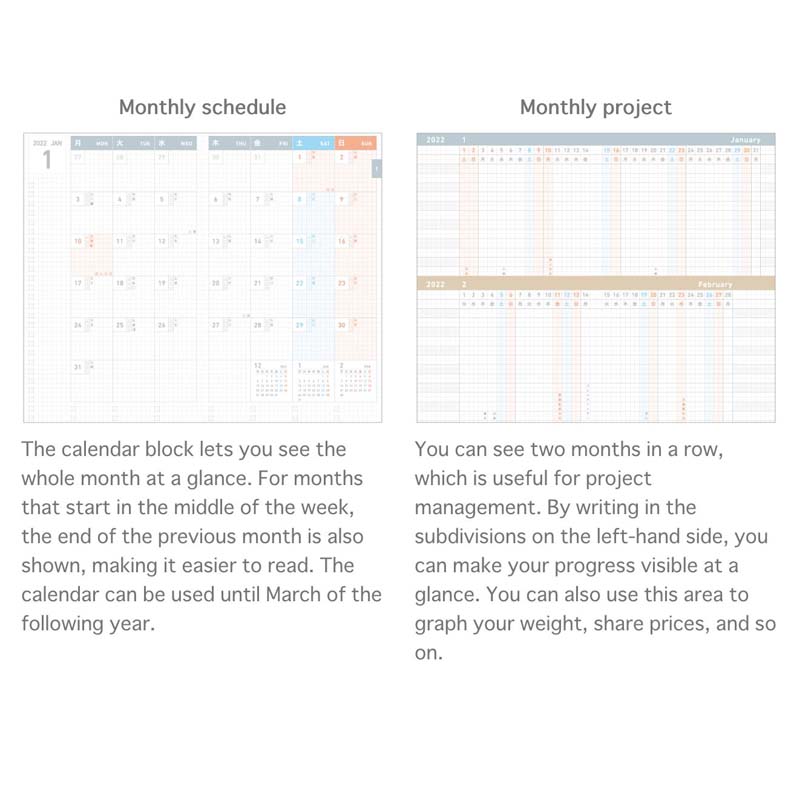Open the orange-highlighted day 10 cell
This screenshot has height=800, width=800.
click(91, 254)
